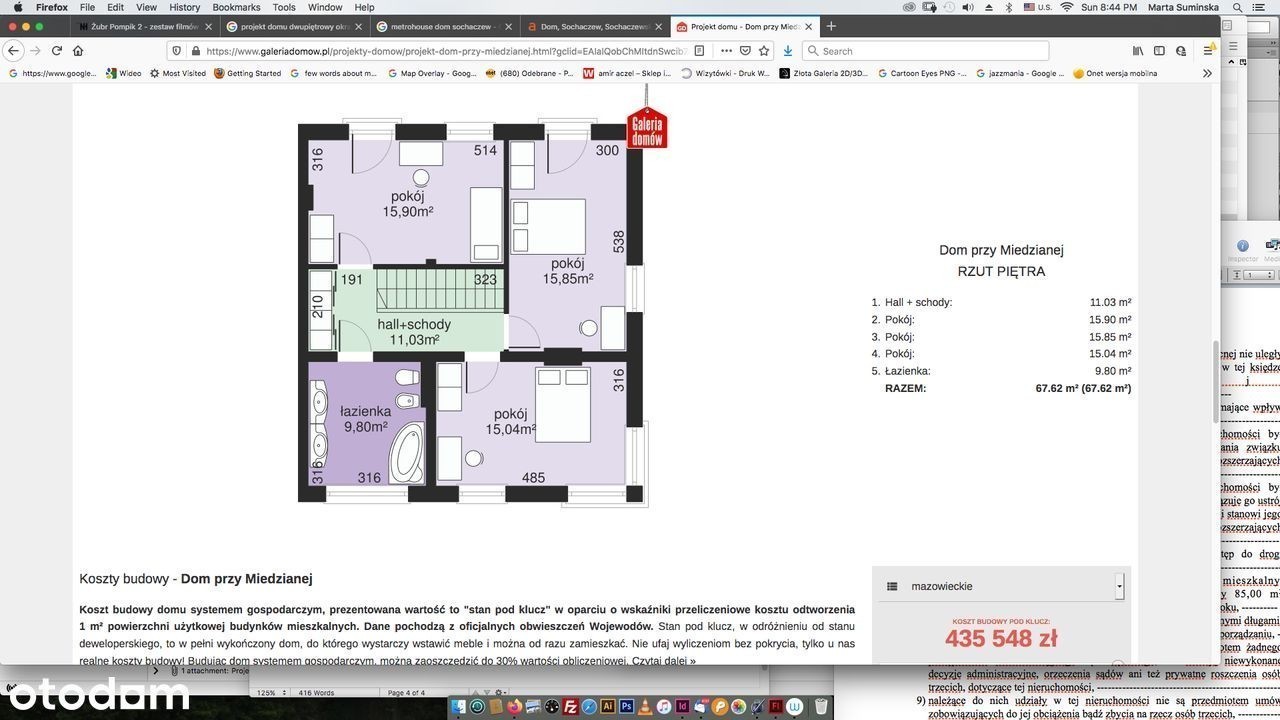
Task: Open the Bookmarks menu
Action: (236, 7)
